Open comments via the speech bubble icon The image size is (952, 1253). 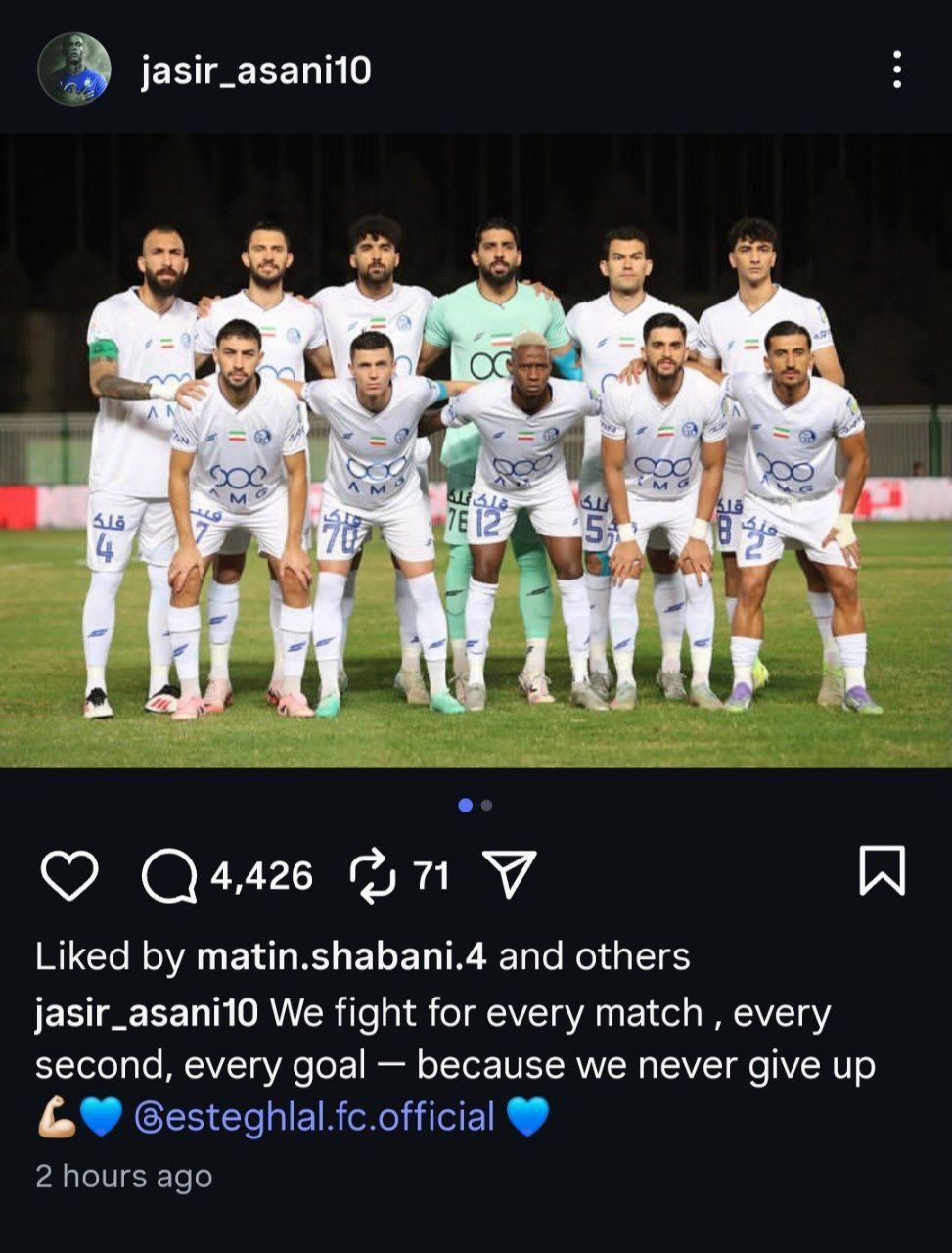pos(169,874)
